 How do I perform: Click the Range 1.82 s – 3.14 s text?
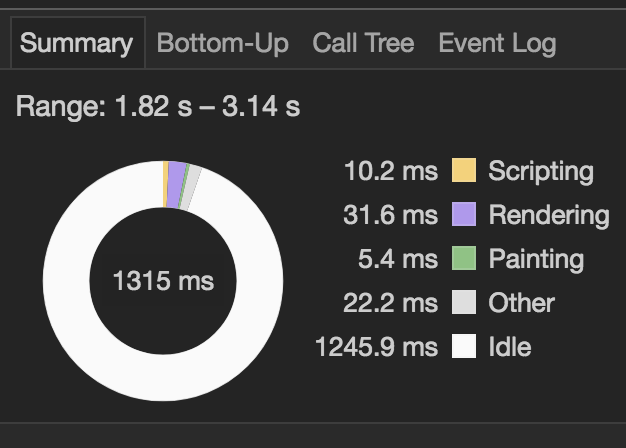click(x=158, y=107)
